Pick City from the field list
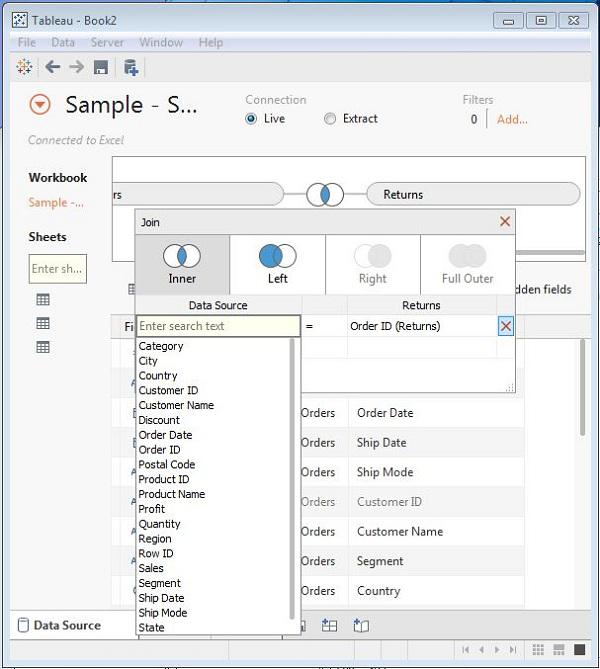 [148, 361]
